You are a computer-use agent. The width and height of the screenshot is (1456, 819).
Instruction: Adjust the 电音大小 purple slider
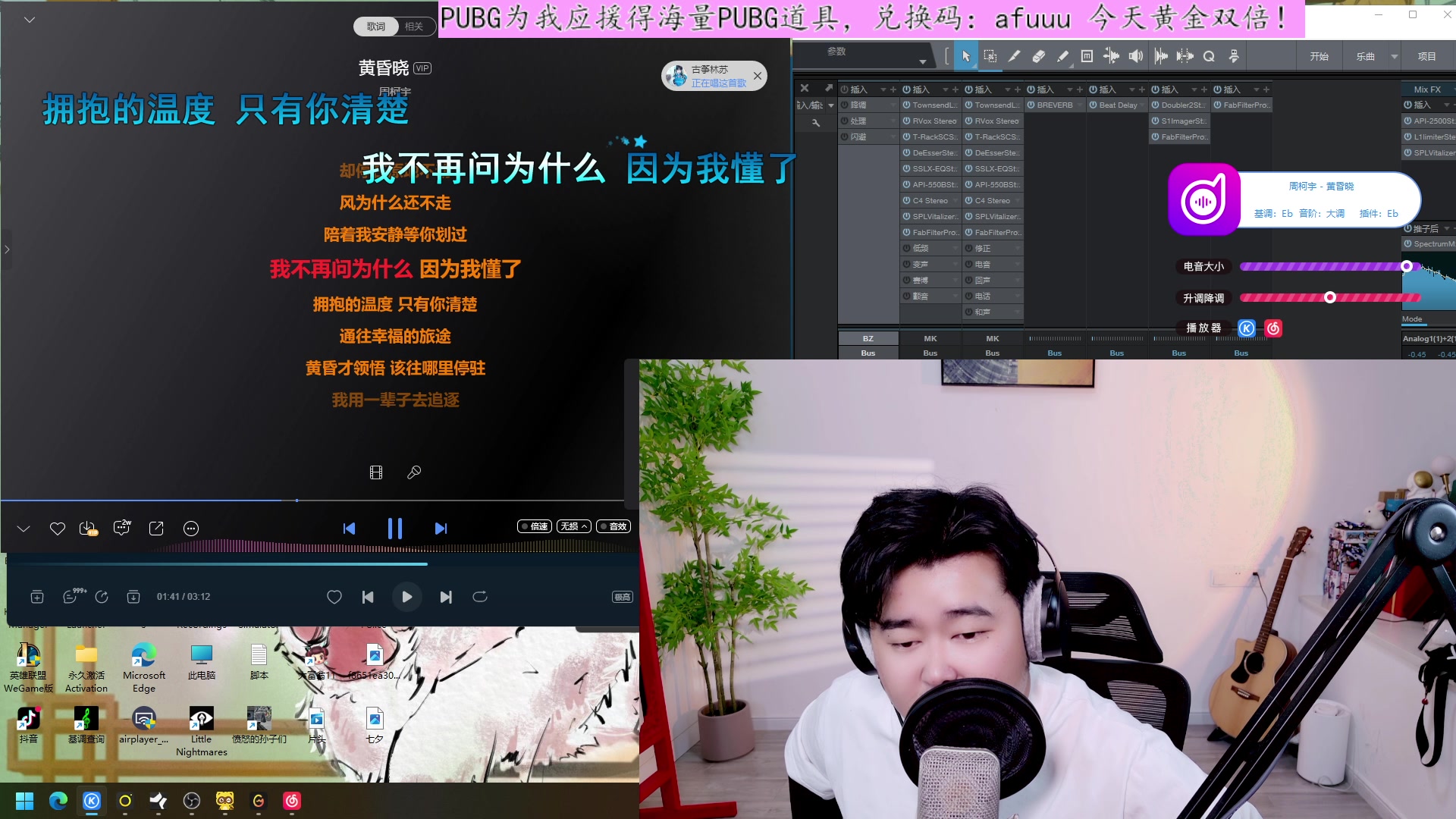coord(1331,266)
